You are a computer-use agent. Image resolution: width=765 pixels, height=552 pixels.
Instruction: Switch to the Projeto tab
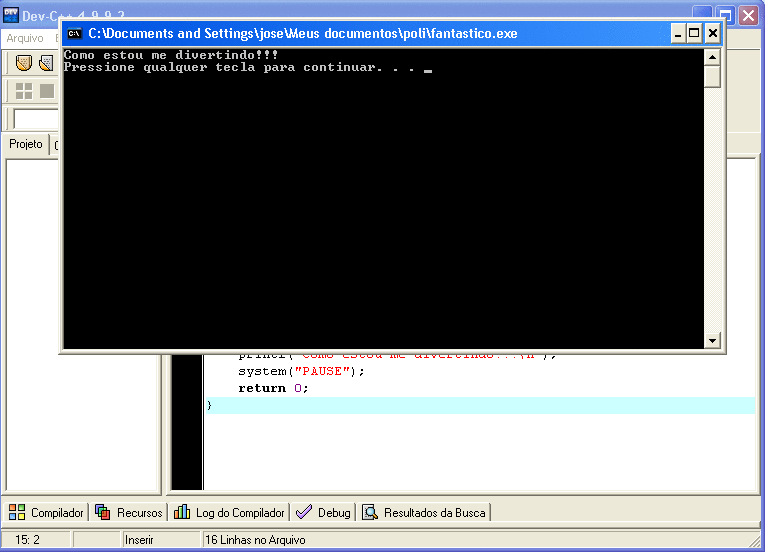click(x=26, y=144)
